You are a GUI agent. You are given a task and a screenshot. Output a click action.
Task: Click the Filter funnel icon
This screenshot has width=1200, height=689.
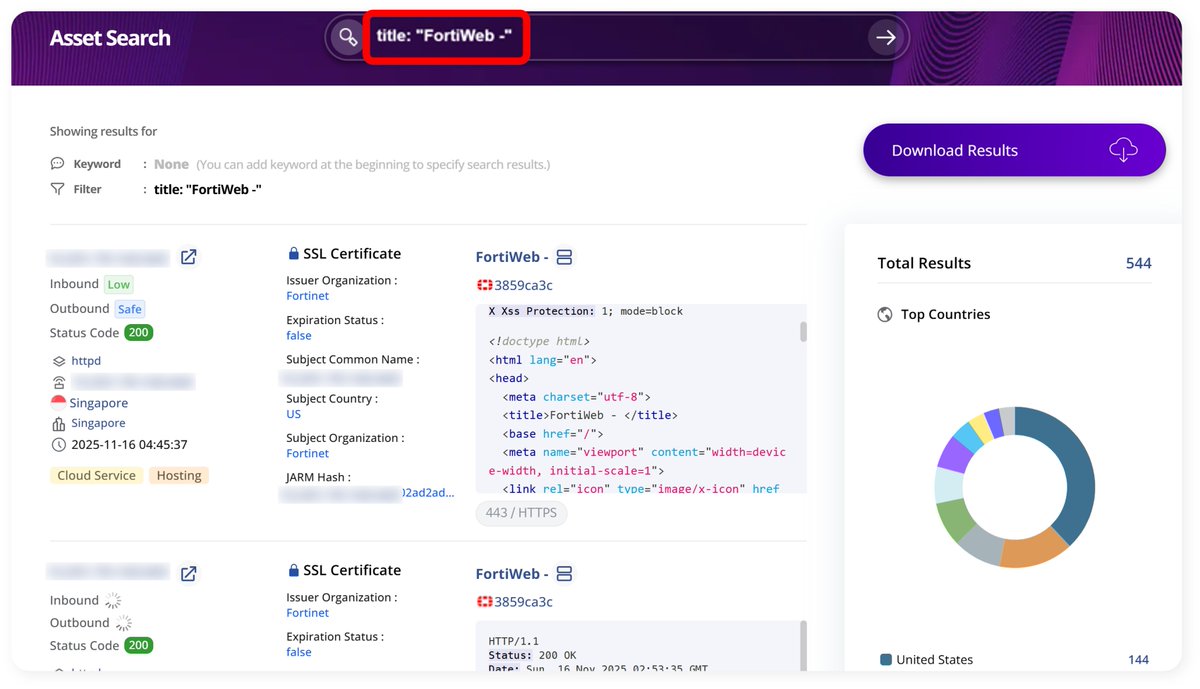[x=57, y=189]
